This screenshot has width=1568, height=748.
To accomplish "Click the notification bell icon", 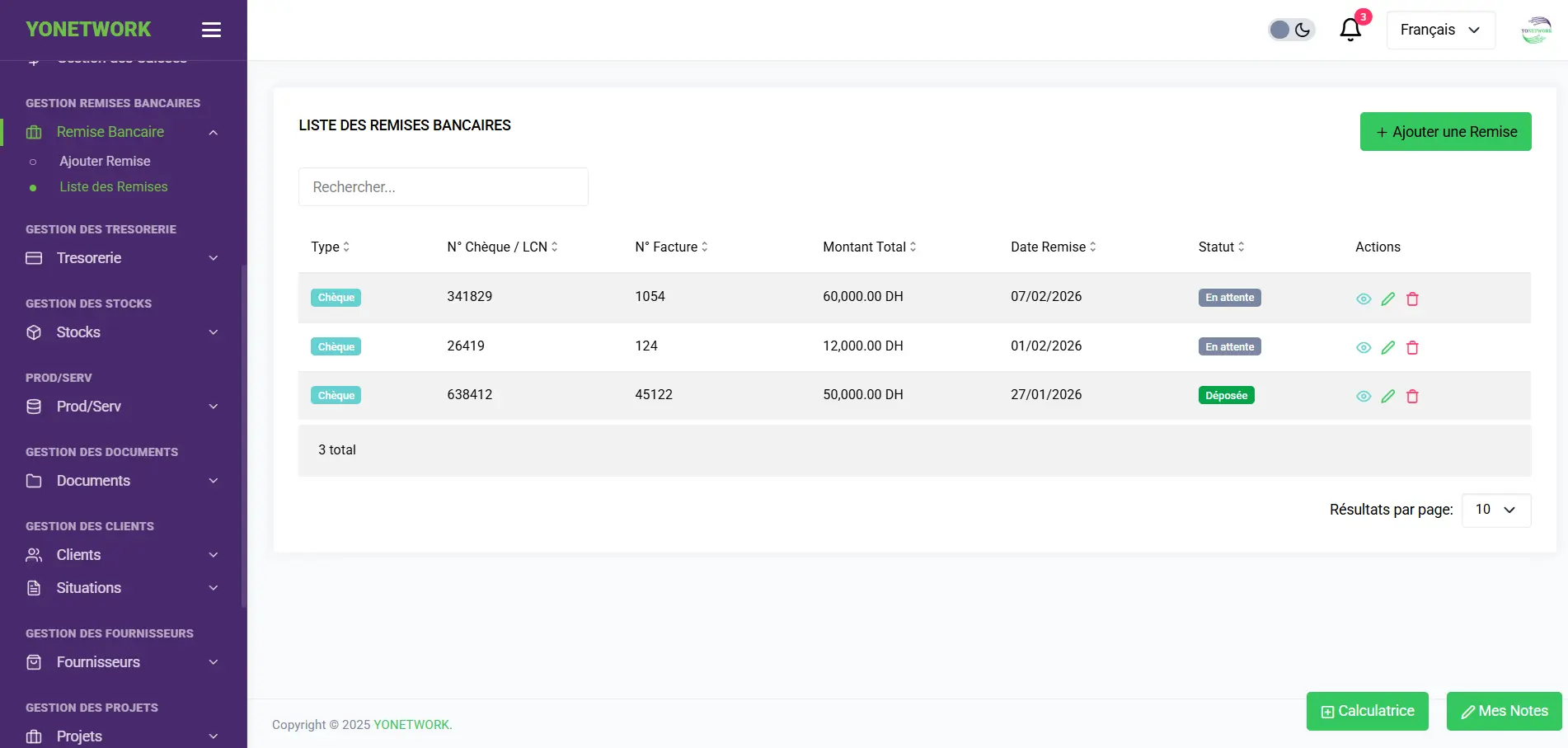I will tap(1350, 30).
